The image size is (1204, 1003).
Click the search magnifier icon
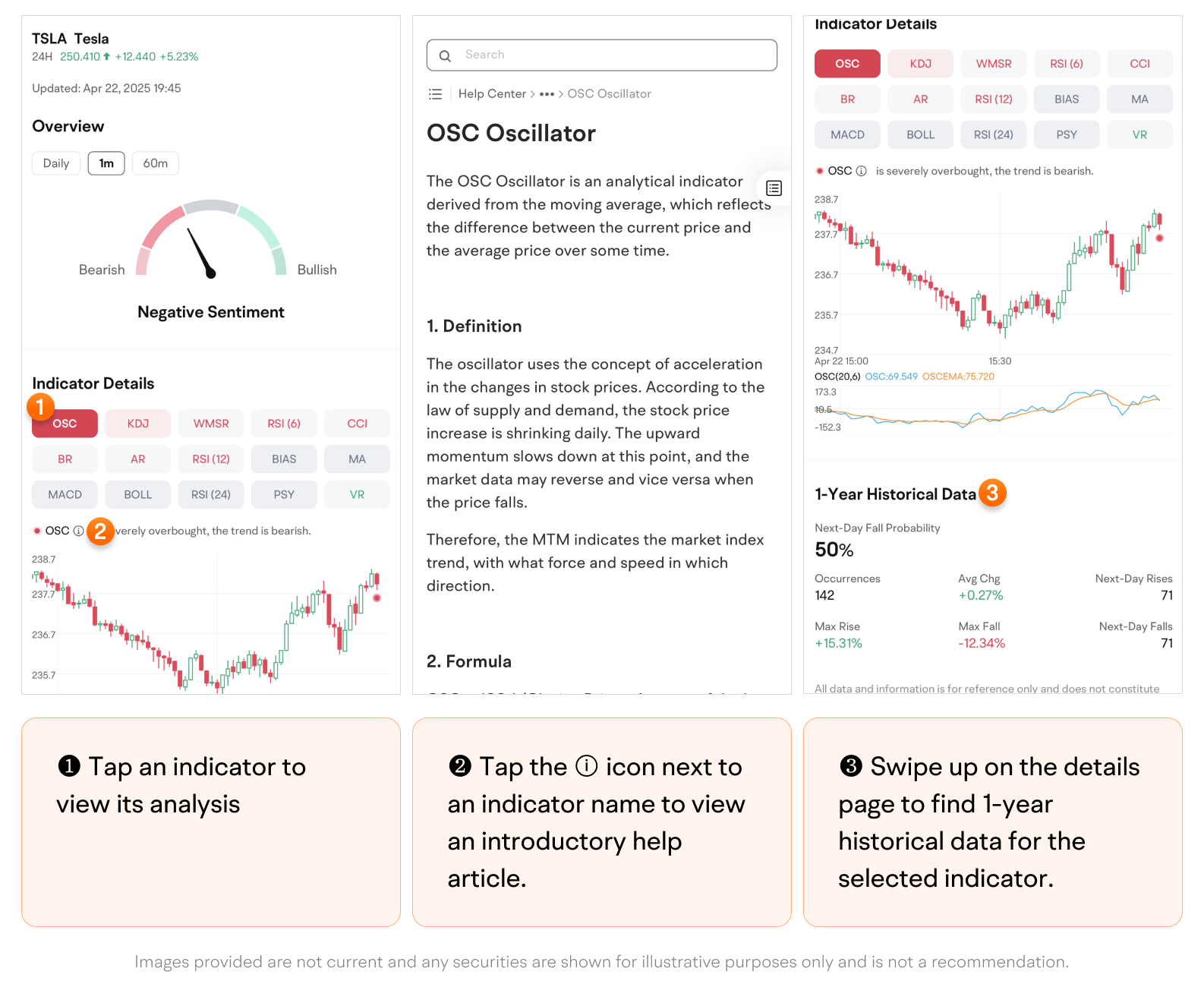445,55
